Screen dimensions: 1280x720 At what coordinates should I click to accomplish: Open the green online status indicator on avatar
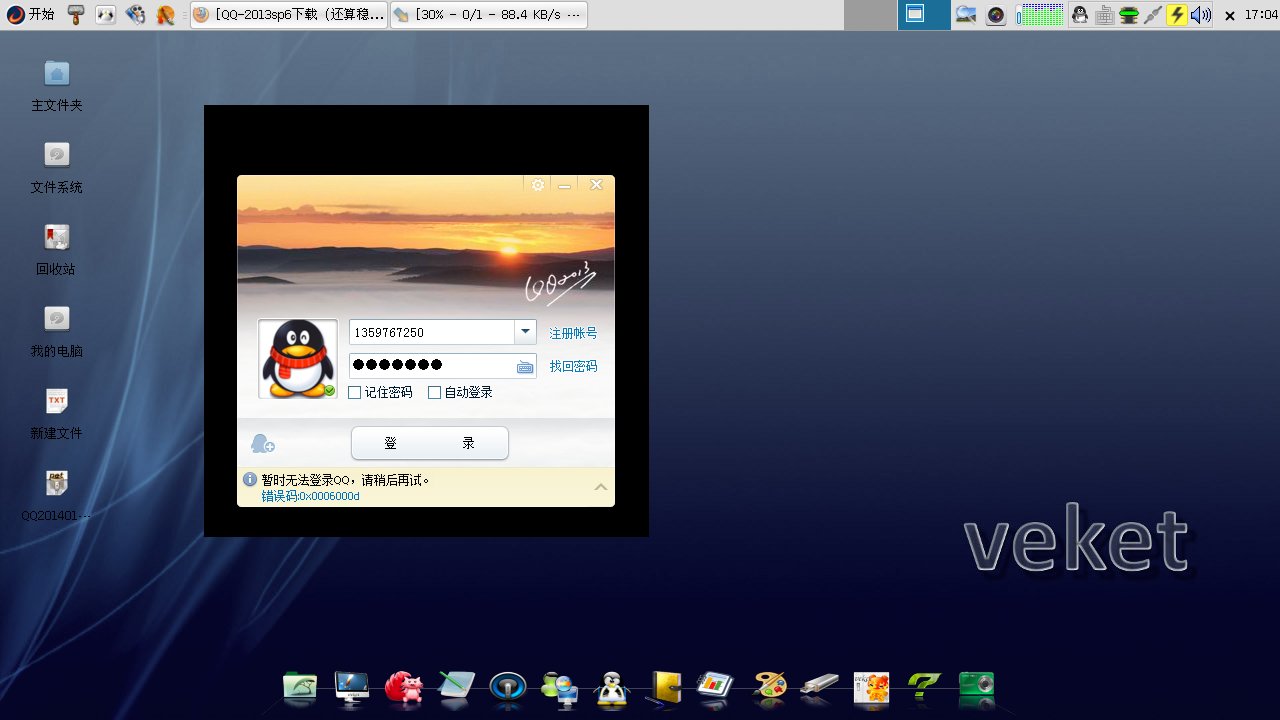coord(329,390)
